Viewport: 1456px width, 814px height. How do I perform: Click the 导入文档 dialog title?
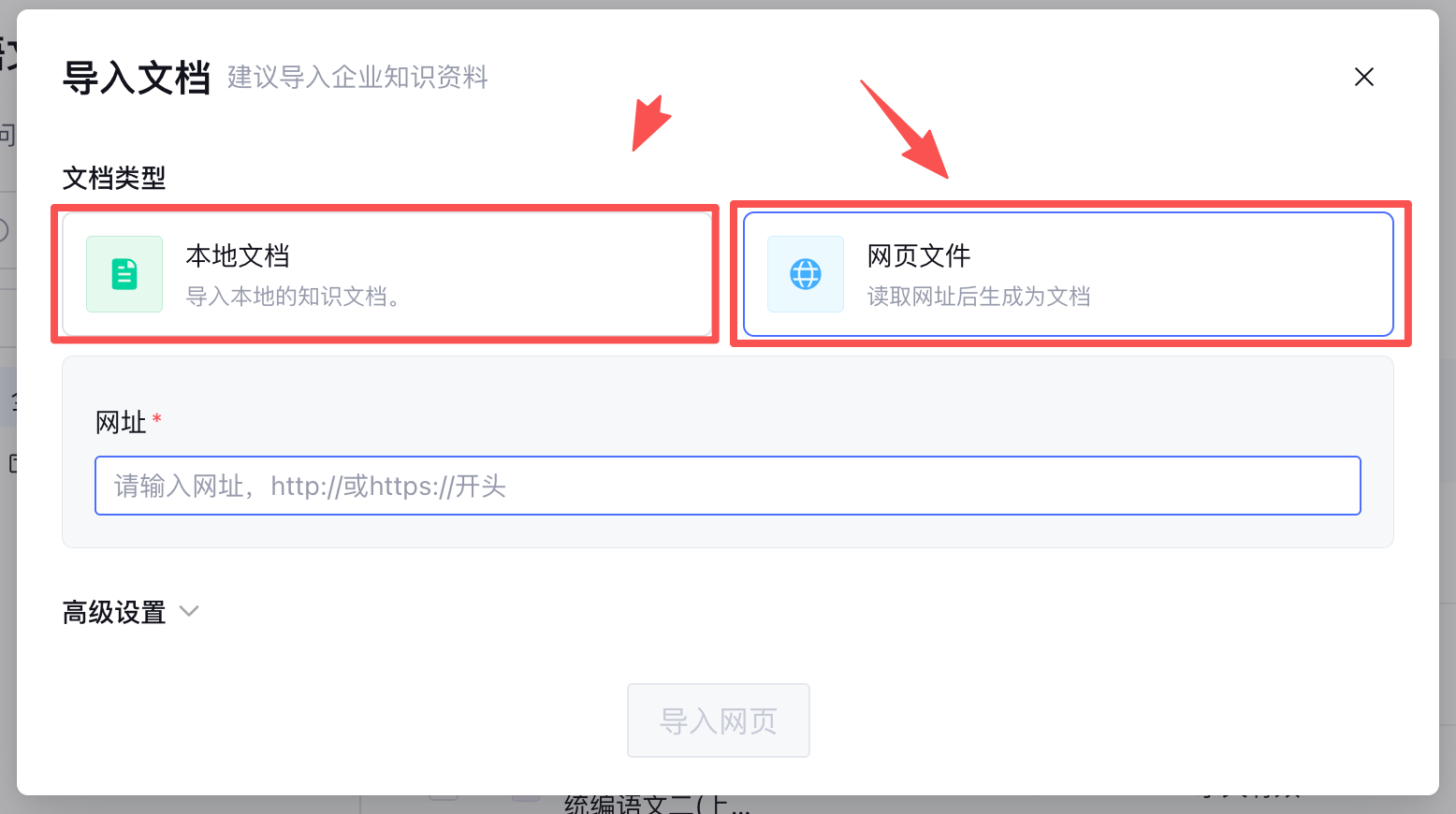point(137,78)
